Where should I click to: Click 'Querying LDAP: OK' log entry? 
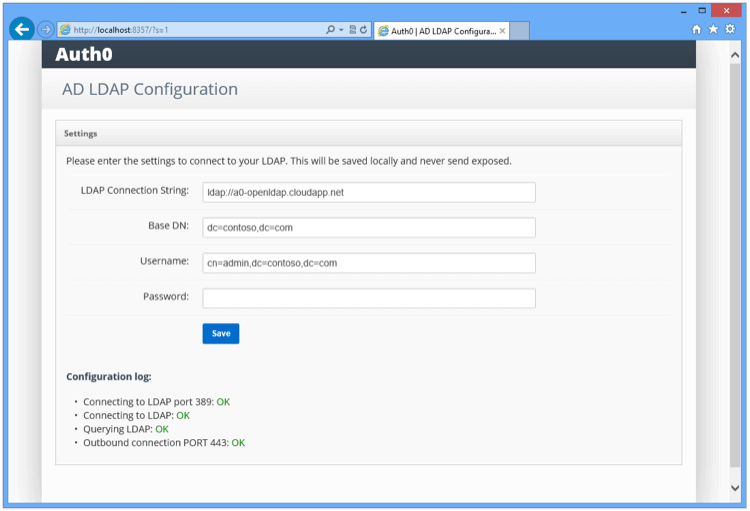pos(126,429)
